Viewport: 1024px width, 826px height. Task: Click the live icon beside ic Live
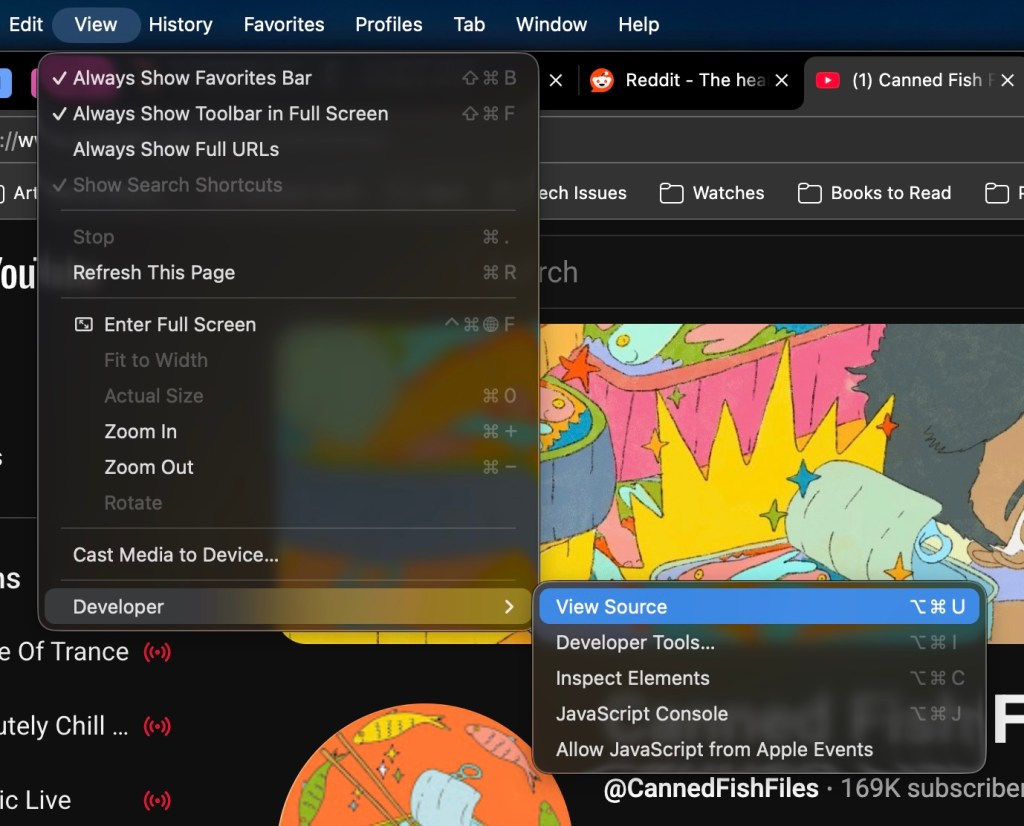[157, 800]
